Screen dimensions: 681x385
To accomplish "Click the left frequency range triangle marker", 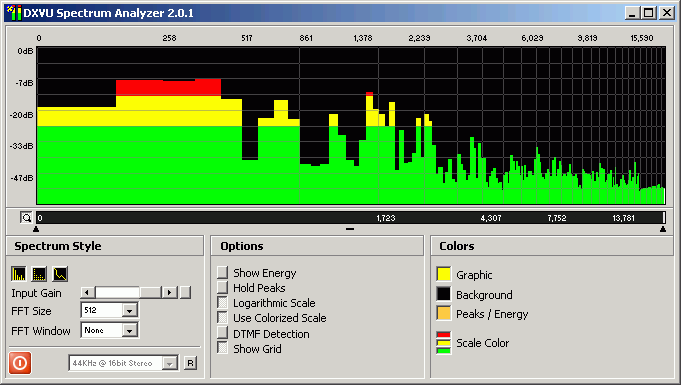I will pos(36,229).
